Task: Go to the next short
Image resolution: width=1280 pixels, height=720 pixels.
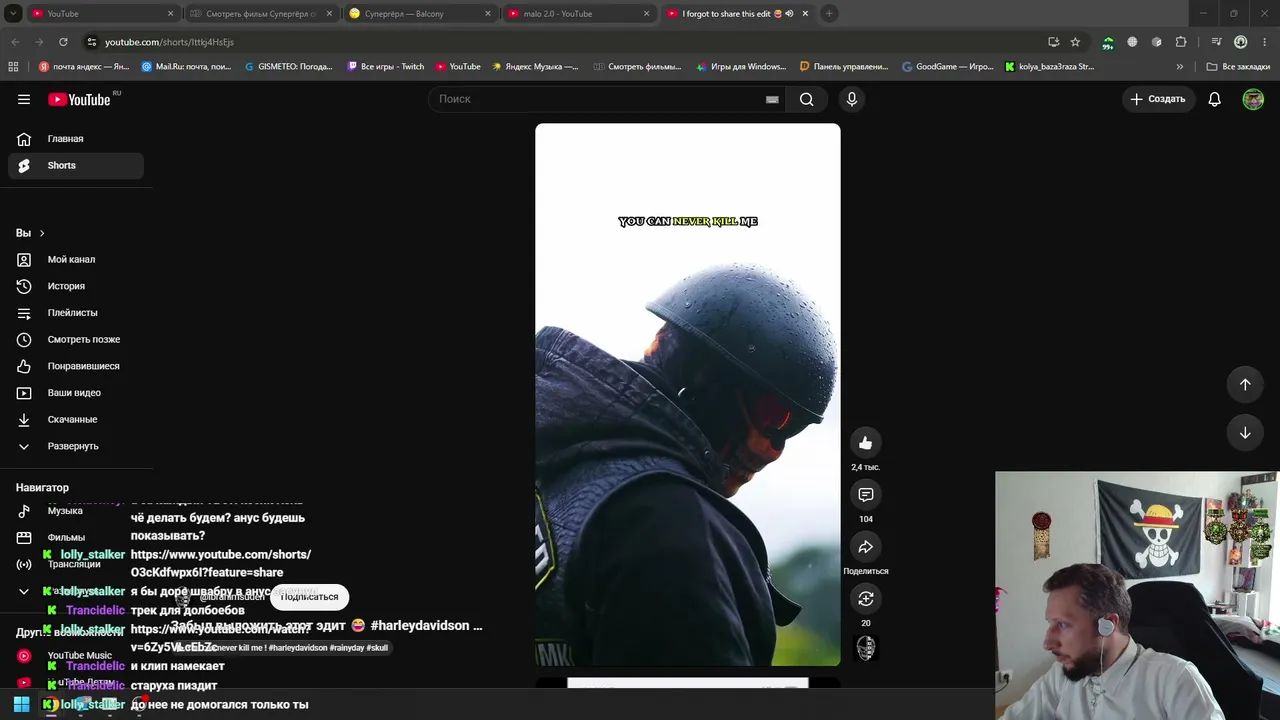Action: (x=1245, y=433)
